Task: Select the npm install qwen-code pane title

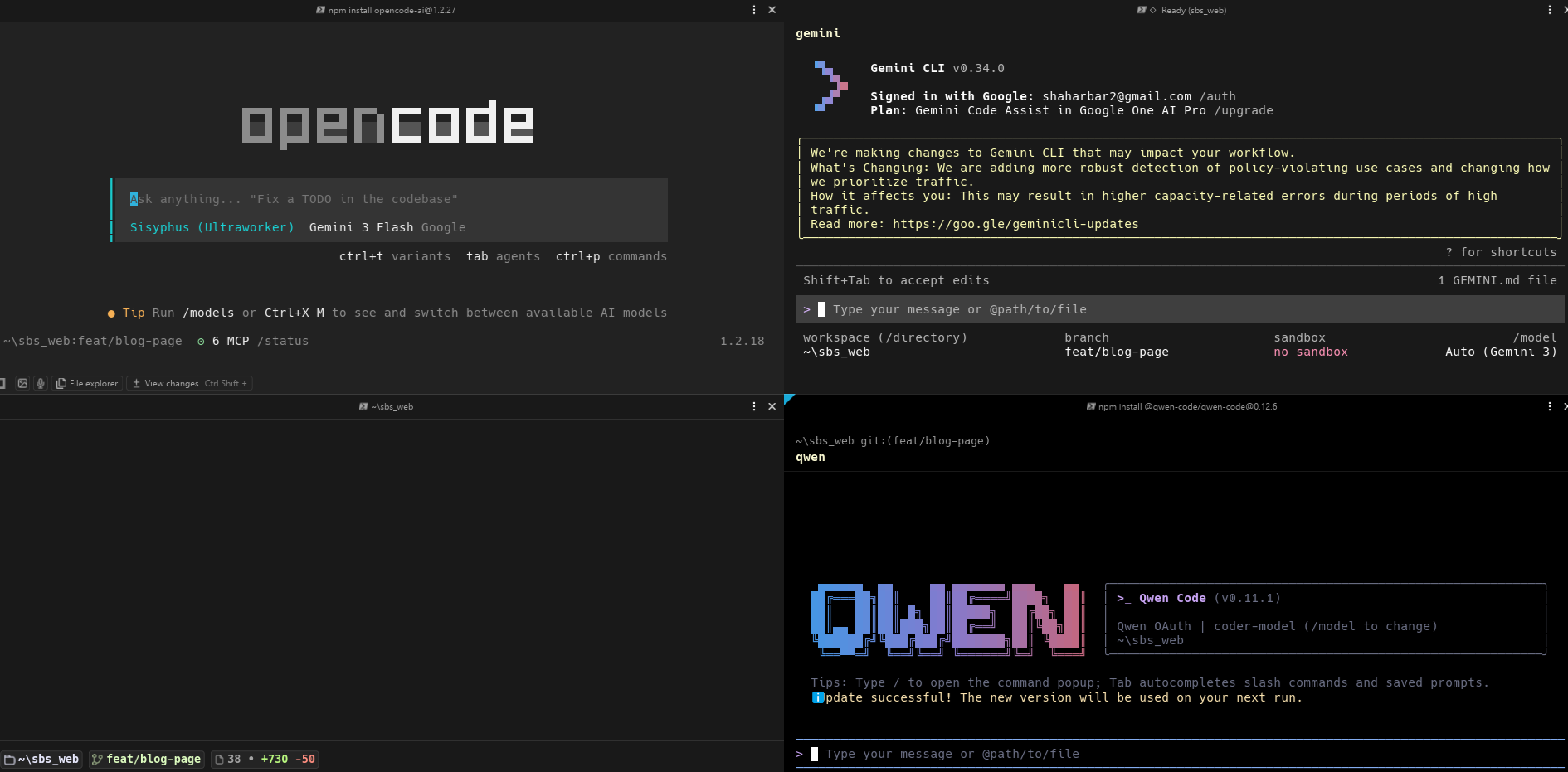Action: coord(1187,406)
